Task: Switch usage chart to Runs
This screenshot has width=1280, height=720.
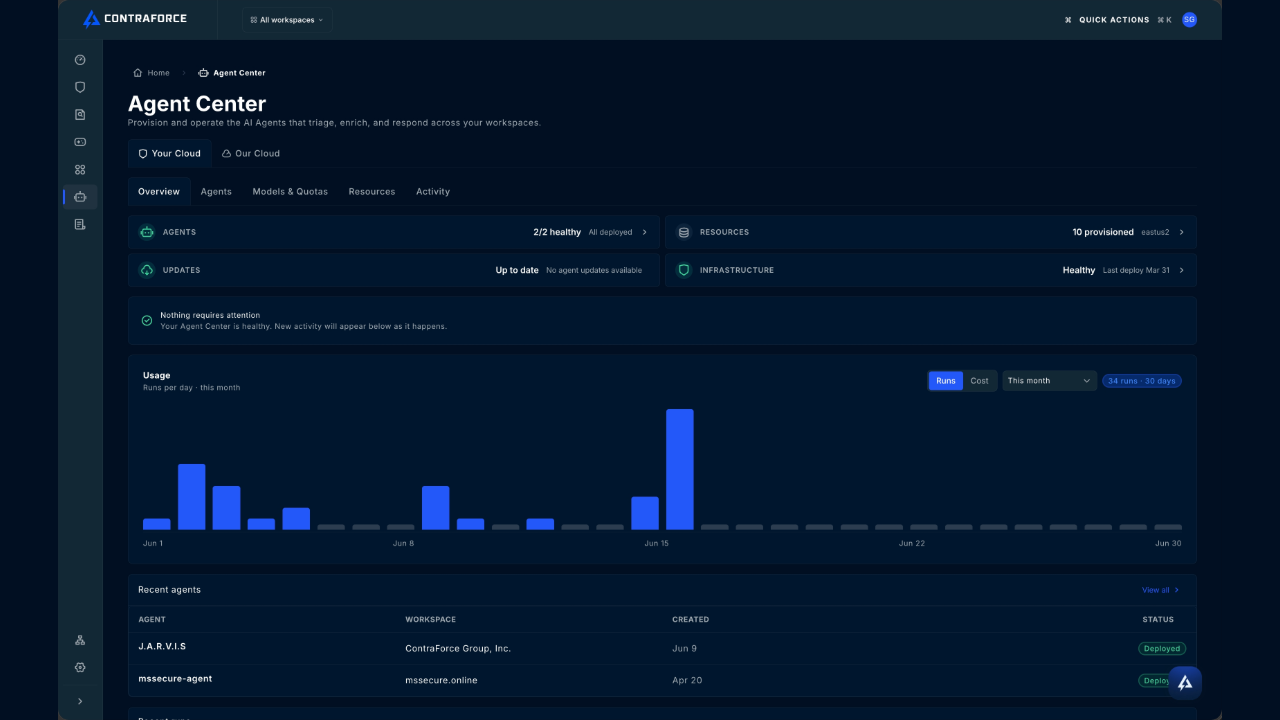Action: coord(946,381)
